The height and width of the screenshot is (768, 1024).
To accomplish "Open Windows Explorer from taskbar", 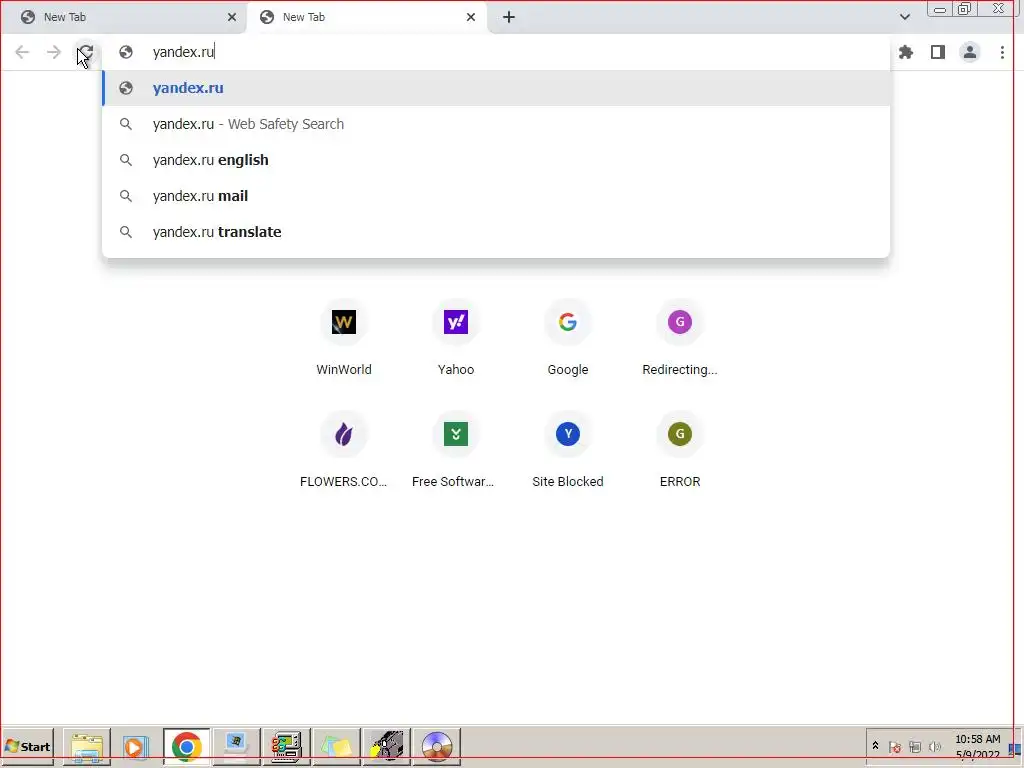I will [87, 746].
